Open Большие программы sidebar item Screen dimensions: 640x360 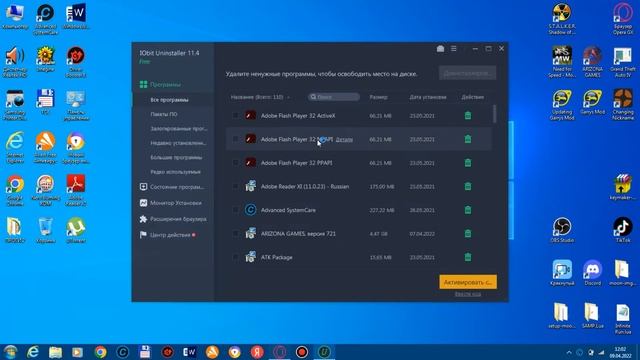pyautogui.click(x=176, y=158)
